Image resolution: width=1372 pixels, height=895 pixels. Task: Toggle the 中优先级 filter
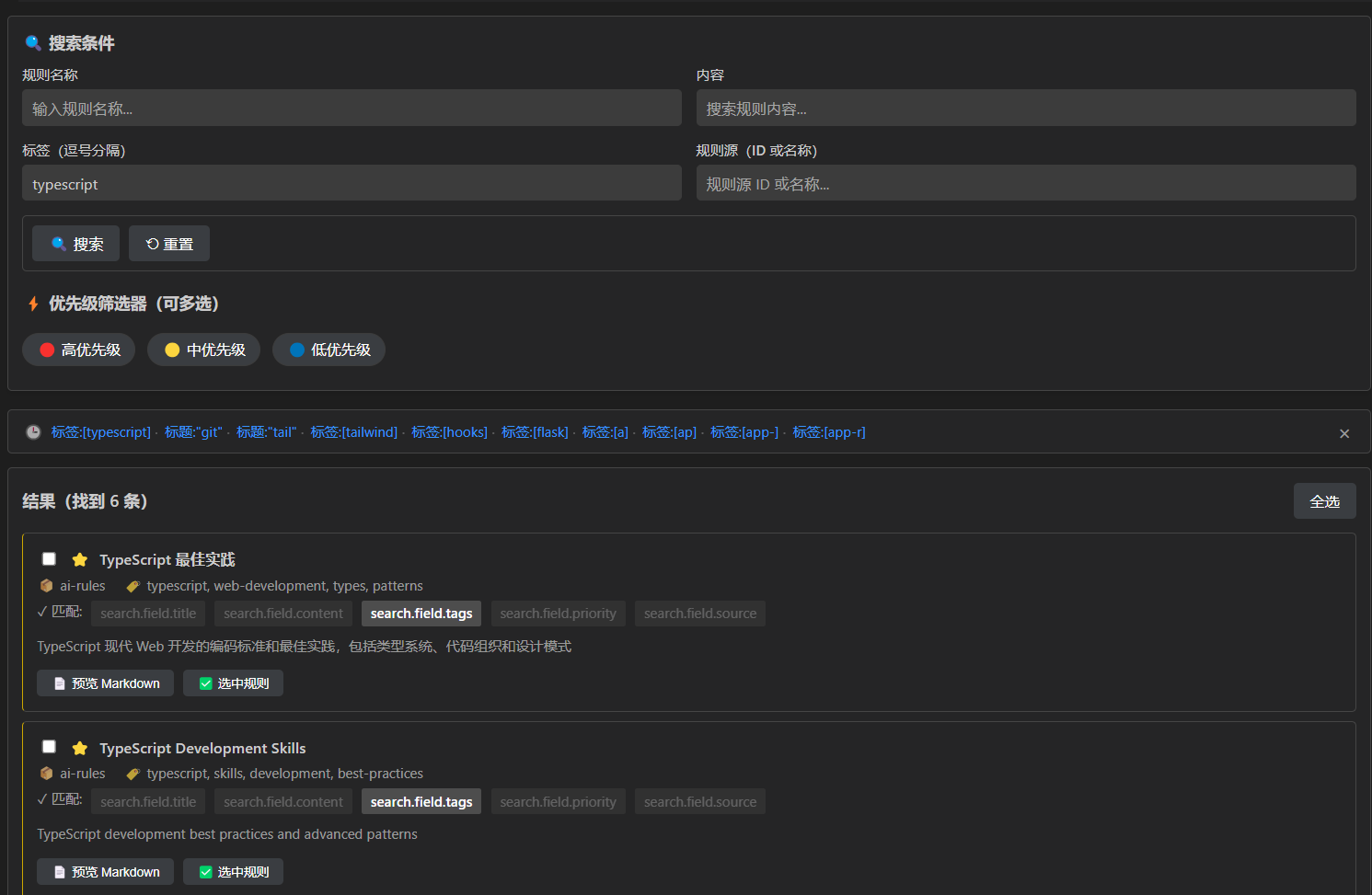(204, 350)
